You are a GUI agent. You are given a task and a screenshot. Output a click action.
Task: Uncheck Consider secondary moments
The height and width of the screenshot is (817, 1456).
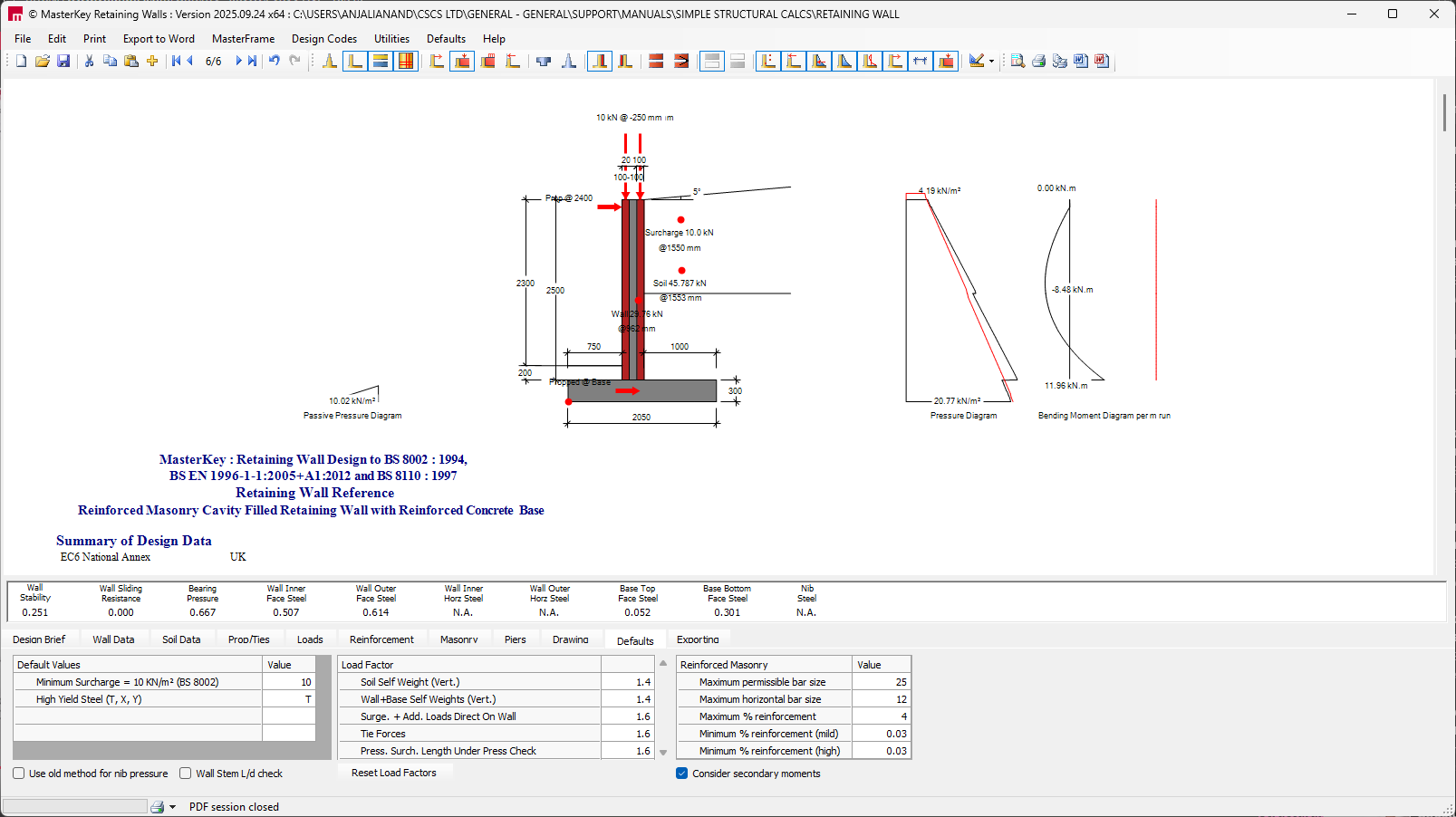coord(682,774)
